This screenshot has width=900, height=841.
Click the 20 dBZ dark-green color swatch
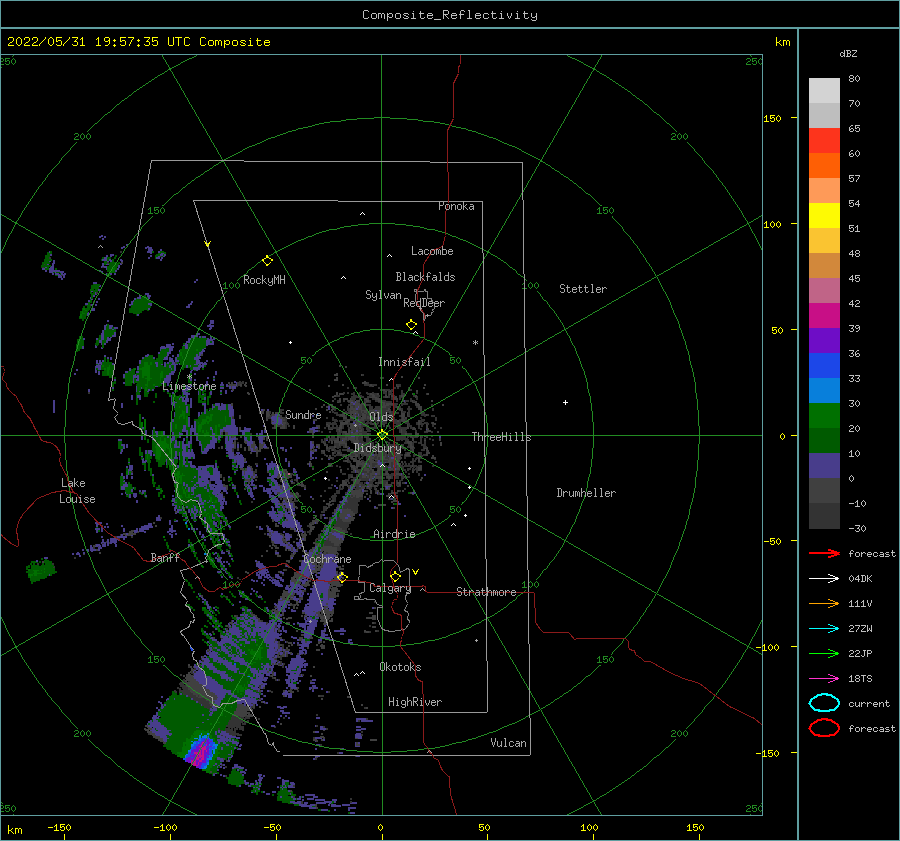click(x=824, y=440)
